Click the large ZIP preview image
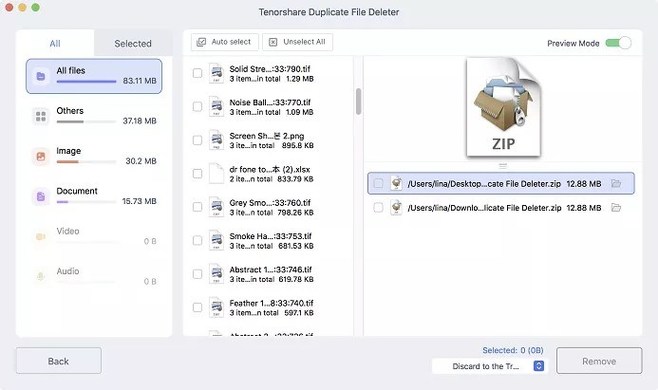This screenshot has width=658, height=390. (503, 107)
